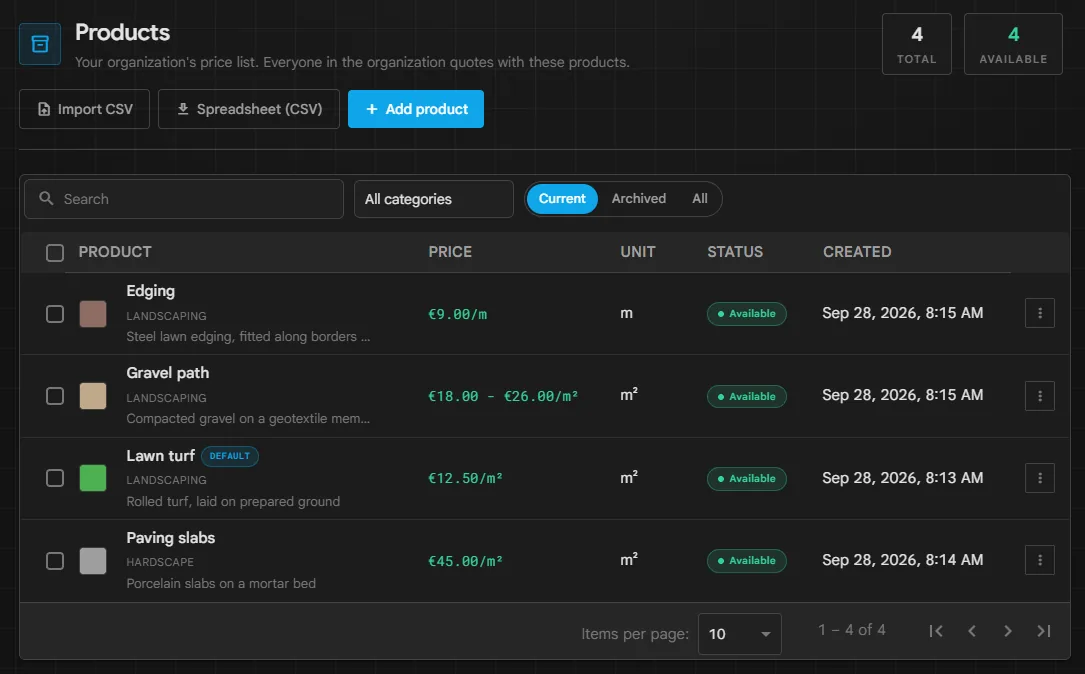This screenshot has width=1085, height=674.
Task: Open the three-dot menu for Paving slabs
Action: pos(1039,561)
